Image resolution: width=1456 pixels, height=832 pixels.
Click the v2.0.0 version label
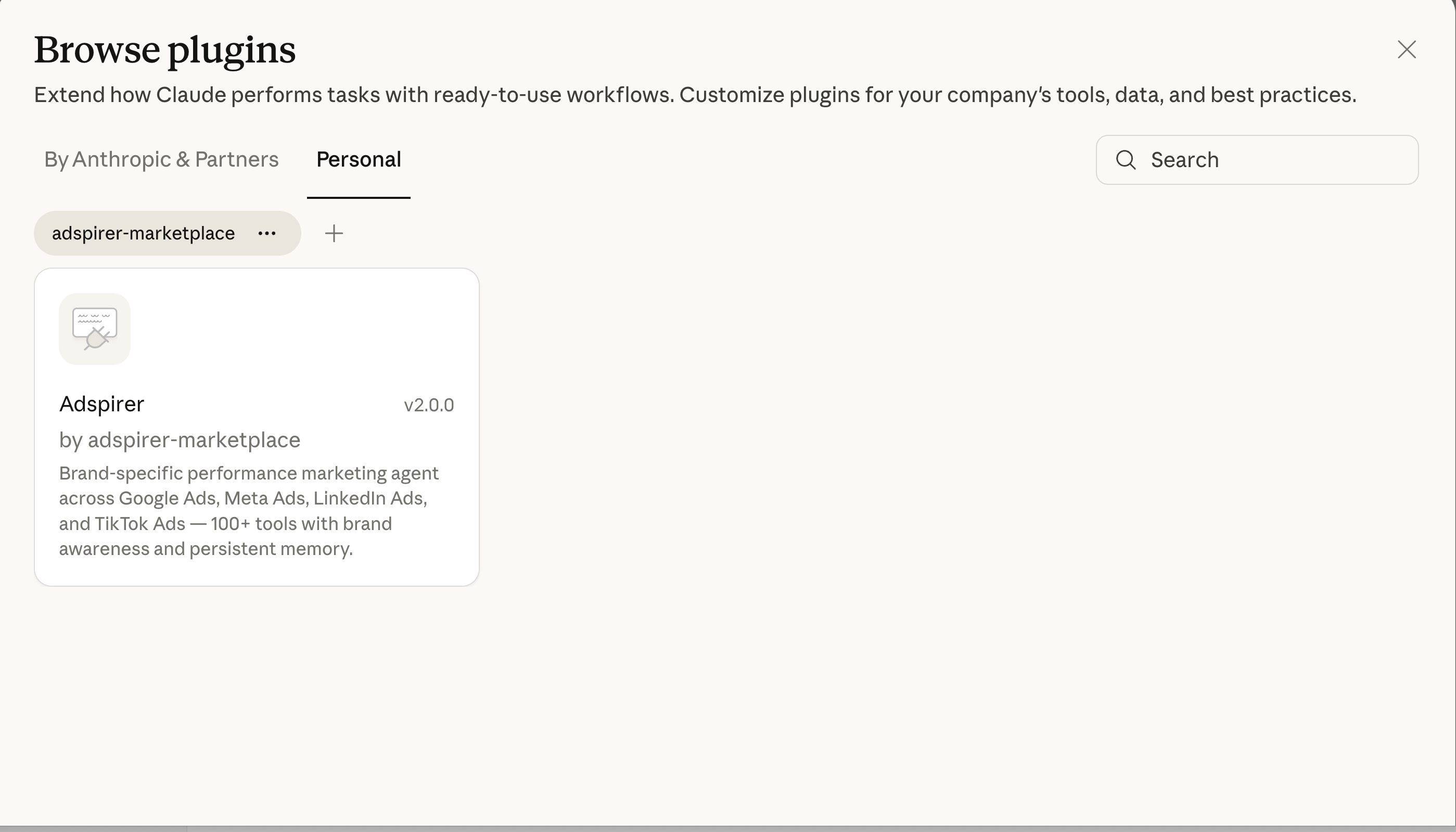pyautogui.click(x=429, y=405)
